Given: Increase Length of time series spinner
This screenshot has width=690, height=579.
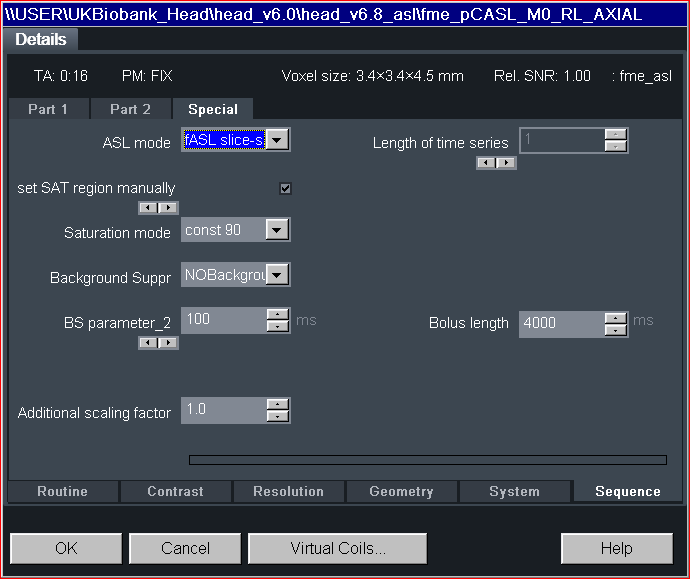Looking at the screenshot, I should click(616, 135).
